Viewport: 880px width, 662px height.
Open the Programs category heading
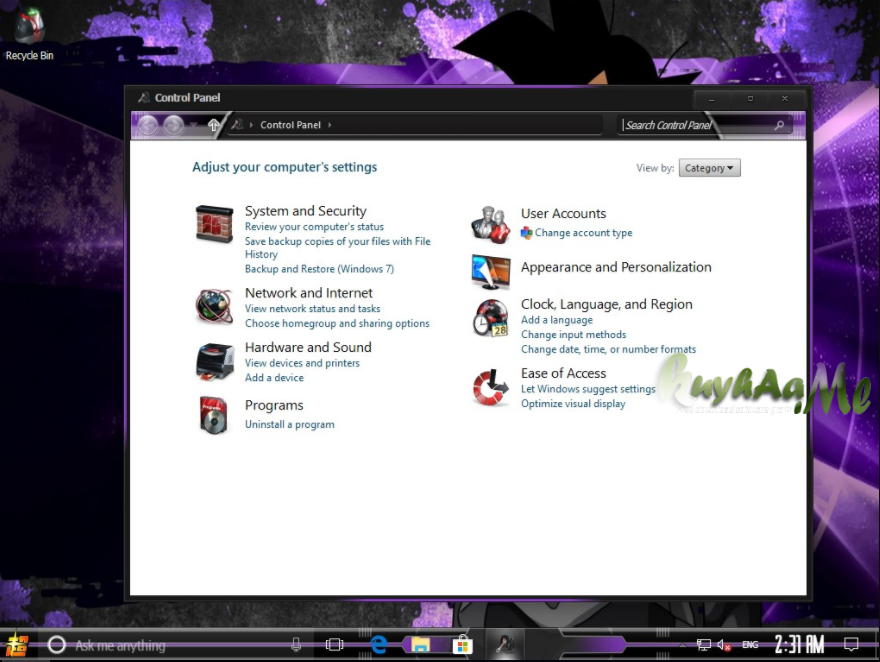coord(274,405)
